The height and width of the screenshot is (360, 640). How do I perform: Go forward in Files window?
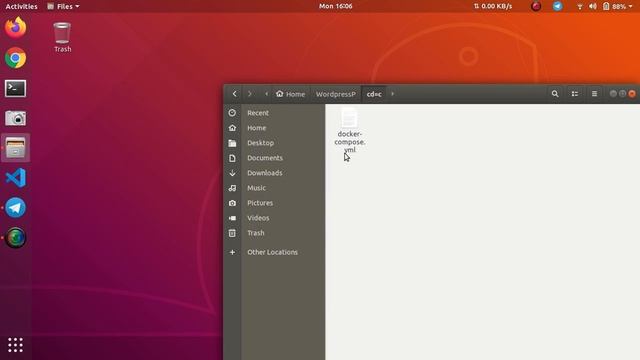click(250, 94)
